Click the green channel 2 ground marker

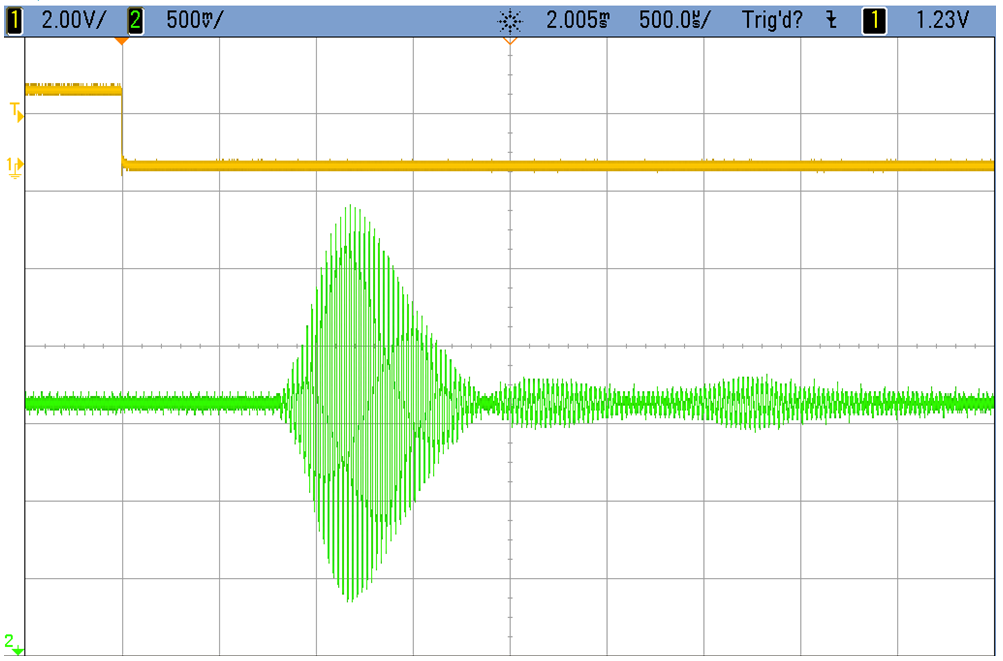(x=11, y=641)
